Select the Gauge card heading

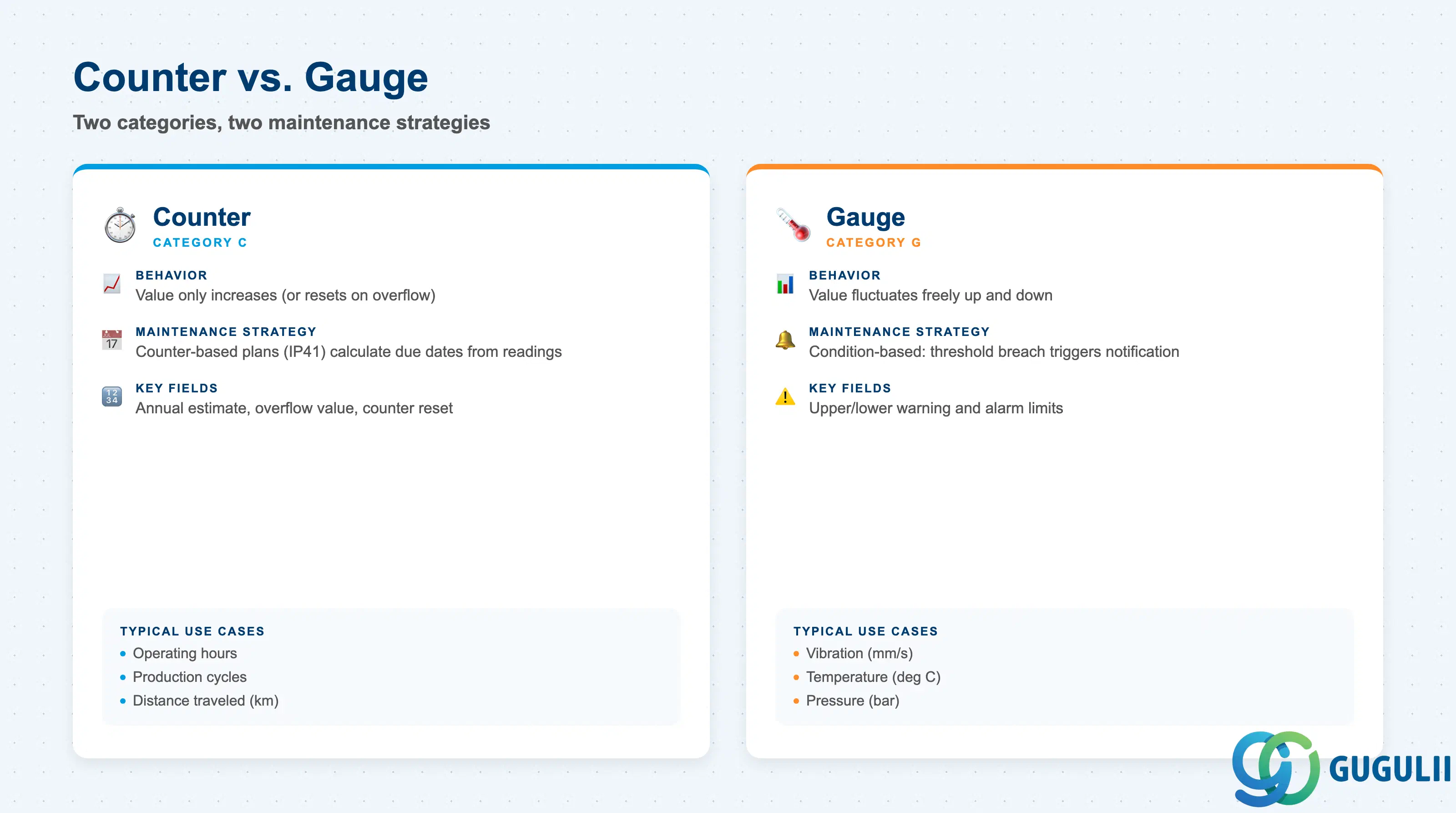pos(865,218)
